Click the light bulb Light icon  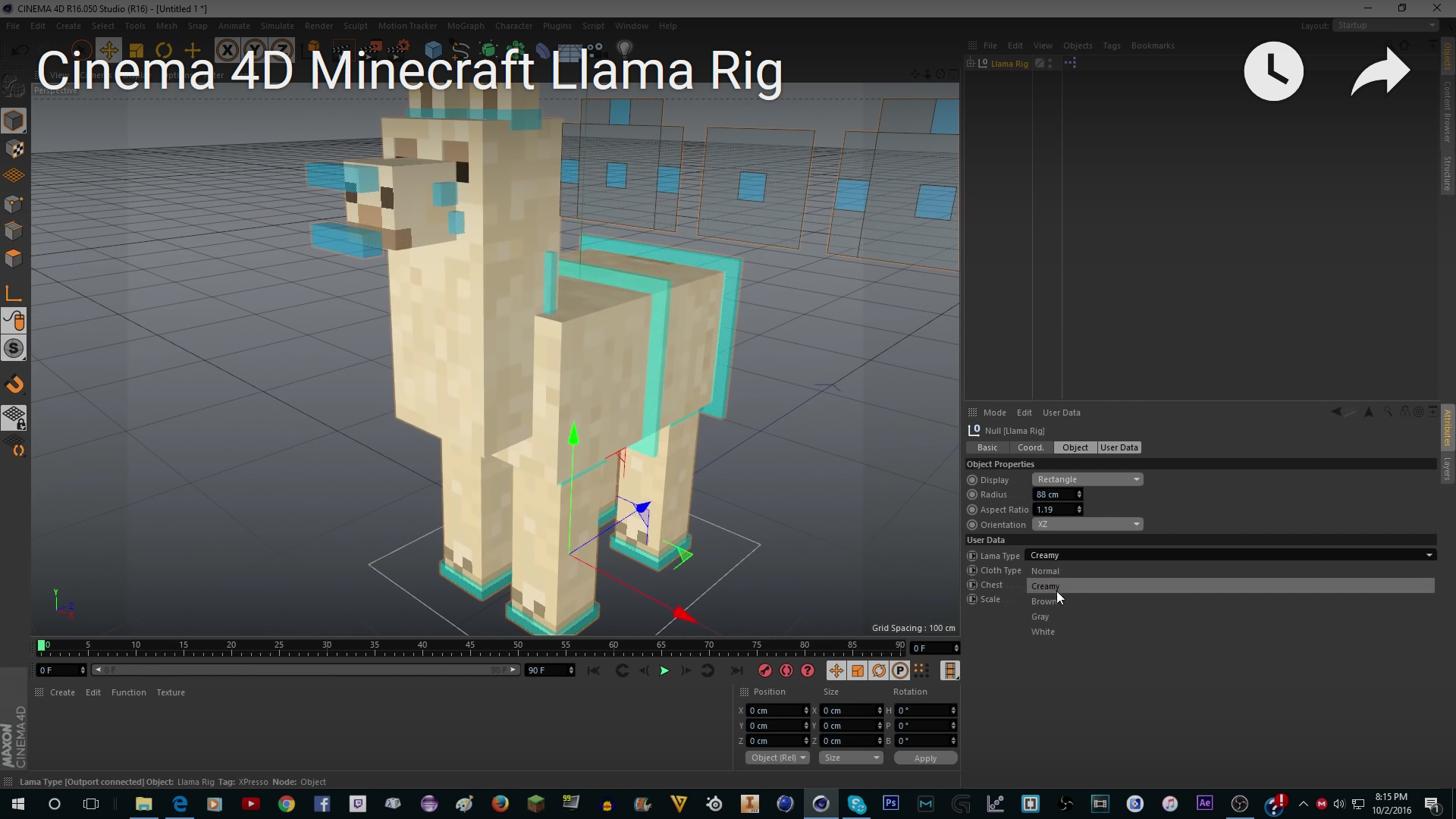[x=625, y=50]
